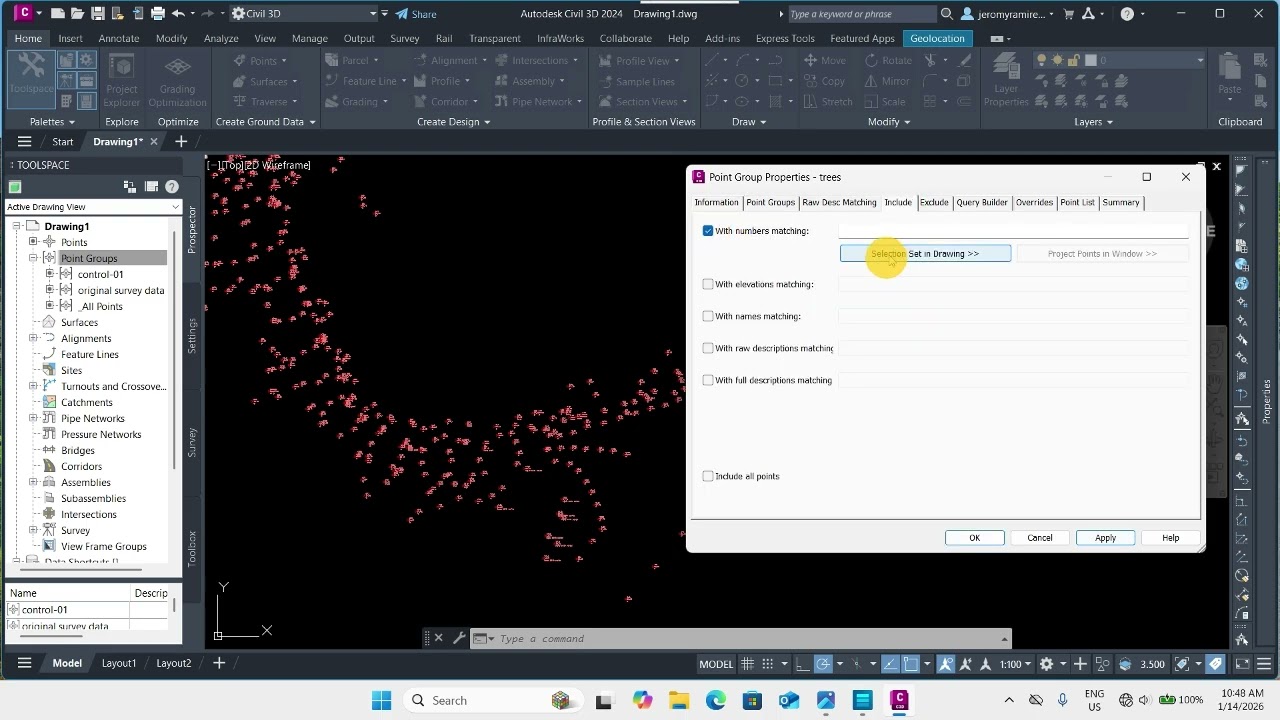Open Project Explorer tool

point(122,81)
